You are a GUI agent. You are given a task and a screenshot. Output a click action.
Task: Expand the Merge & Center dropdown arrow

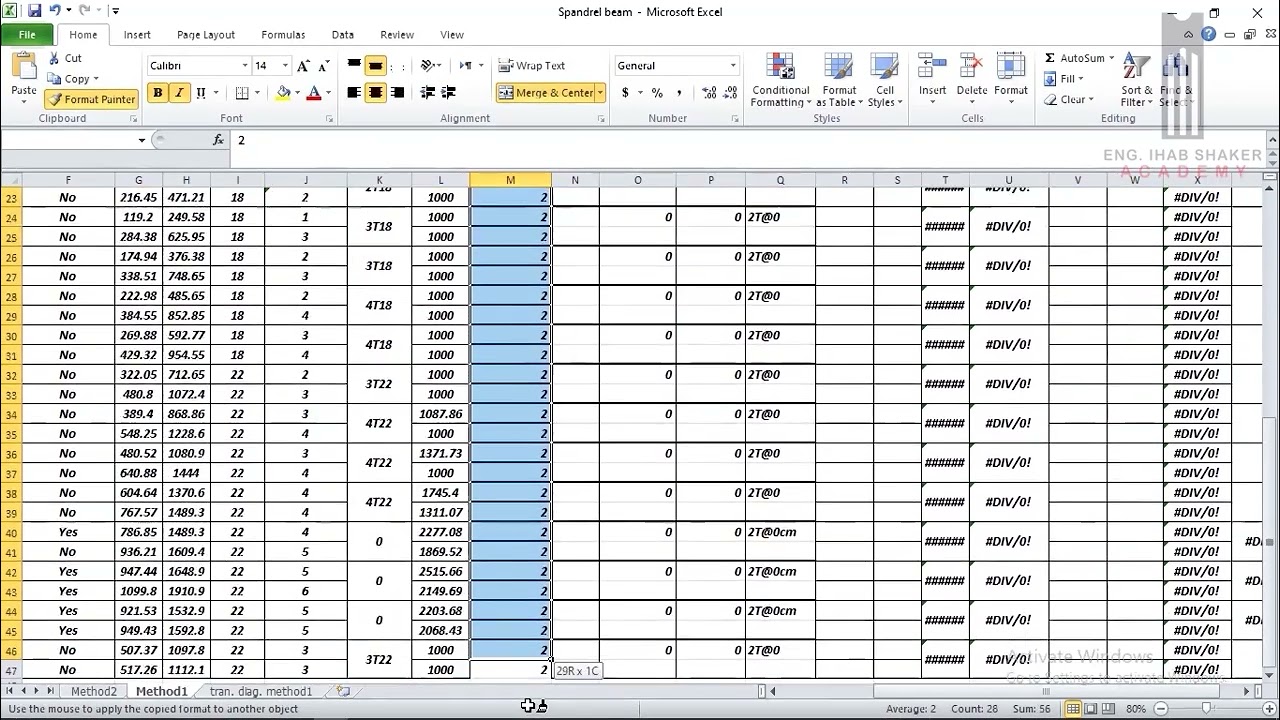click(600, 93)
